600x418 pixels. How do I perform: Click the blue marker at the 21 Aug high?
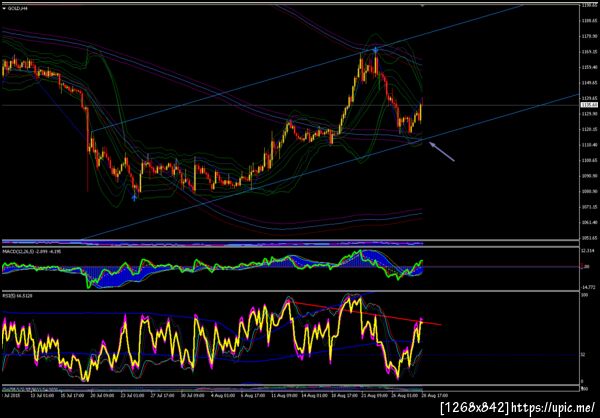(375, 50)
